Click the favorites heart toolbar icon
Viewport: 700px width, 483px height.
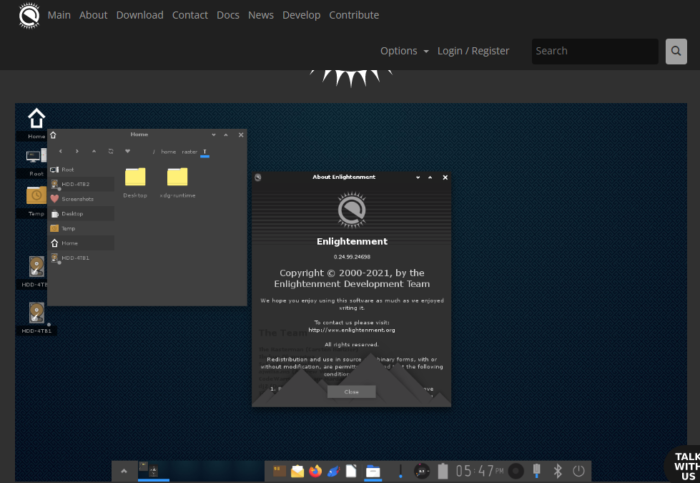click(x=128, y=151)
